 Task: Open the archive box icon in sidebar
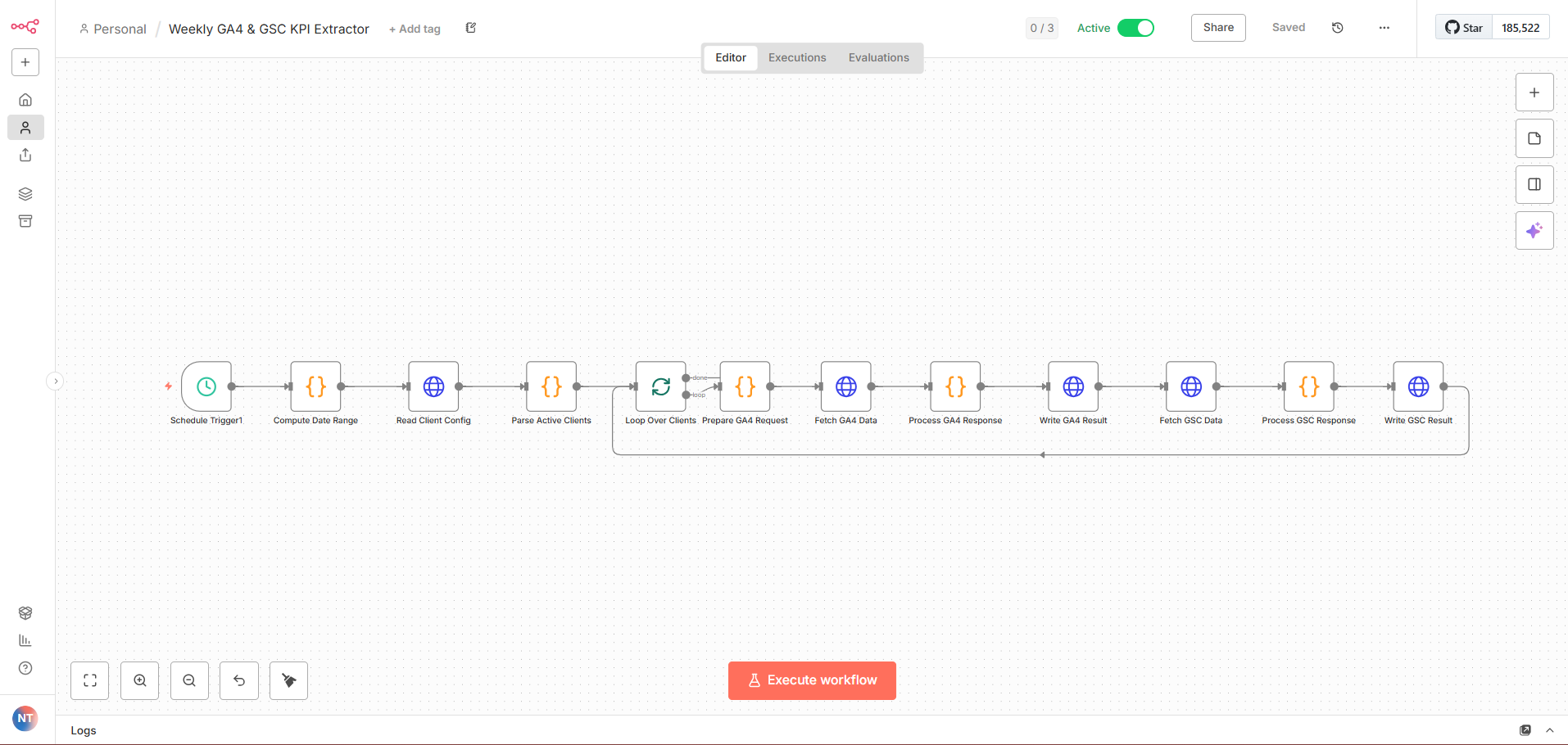(25, 221)
